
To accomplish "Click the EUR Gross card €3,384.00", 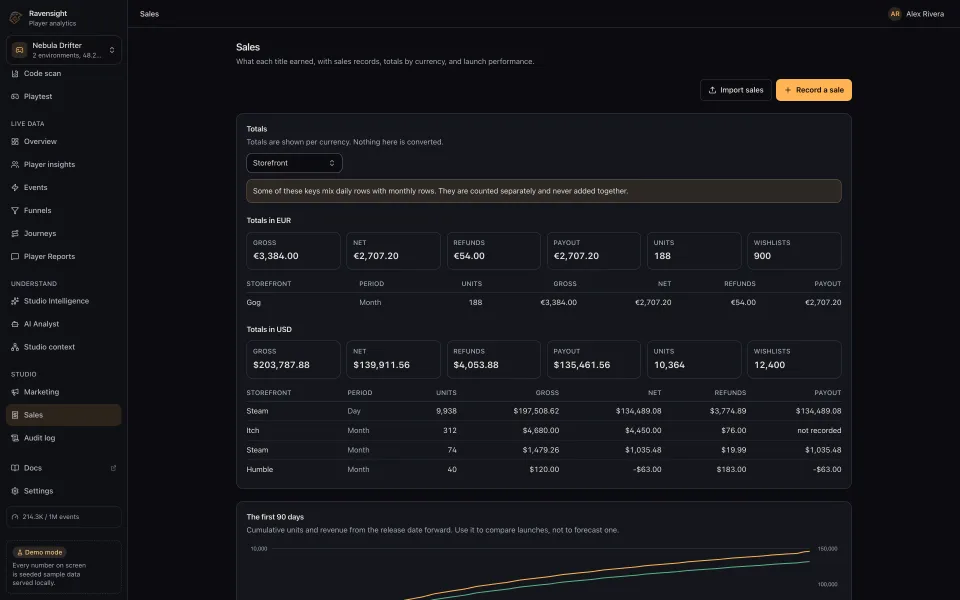I will [293, 250].
